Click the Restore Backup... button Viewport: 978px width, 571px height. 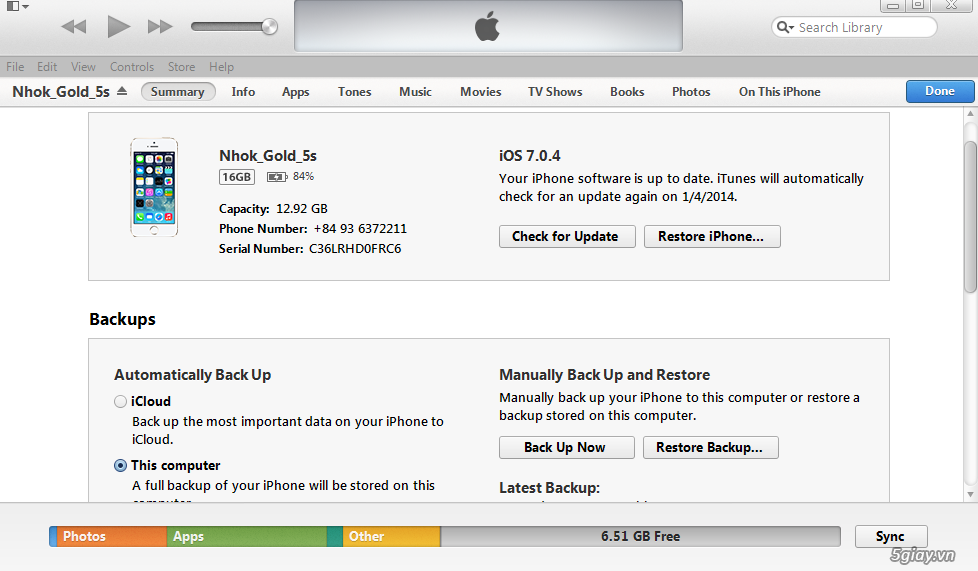point(710,447)
